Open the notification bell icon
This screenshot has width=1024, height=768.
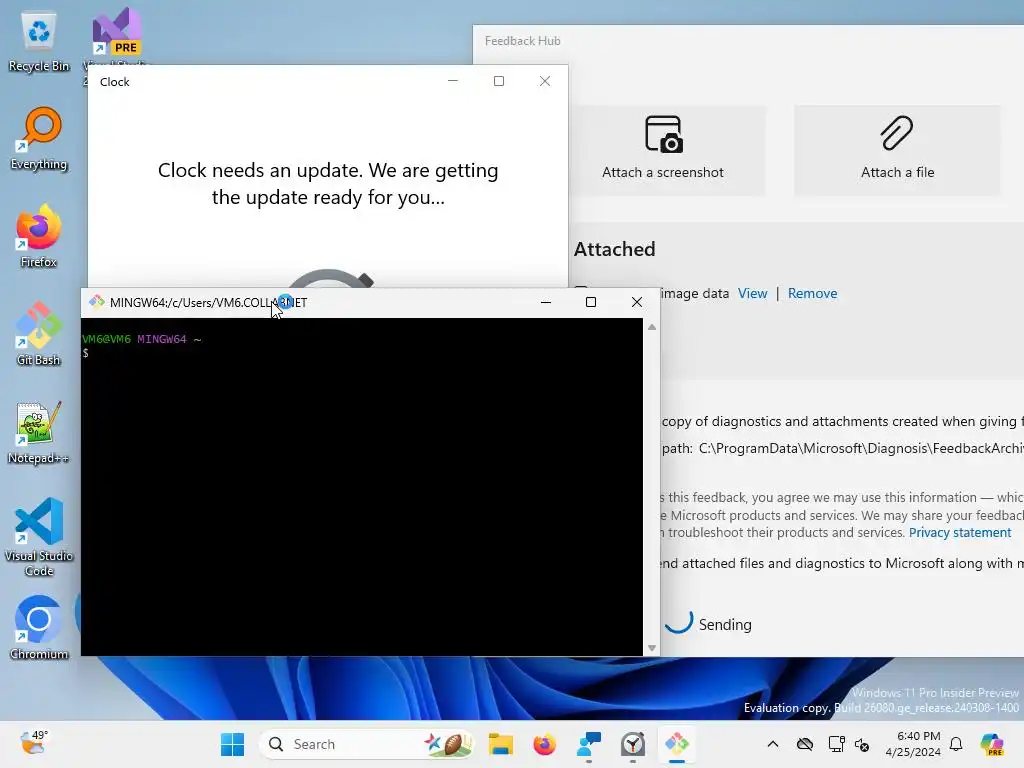956,744
